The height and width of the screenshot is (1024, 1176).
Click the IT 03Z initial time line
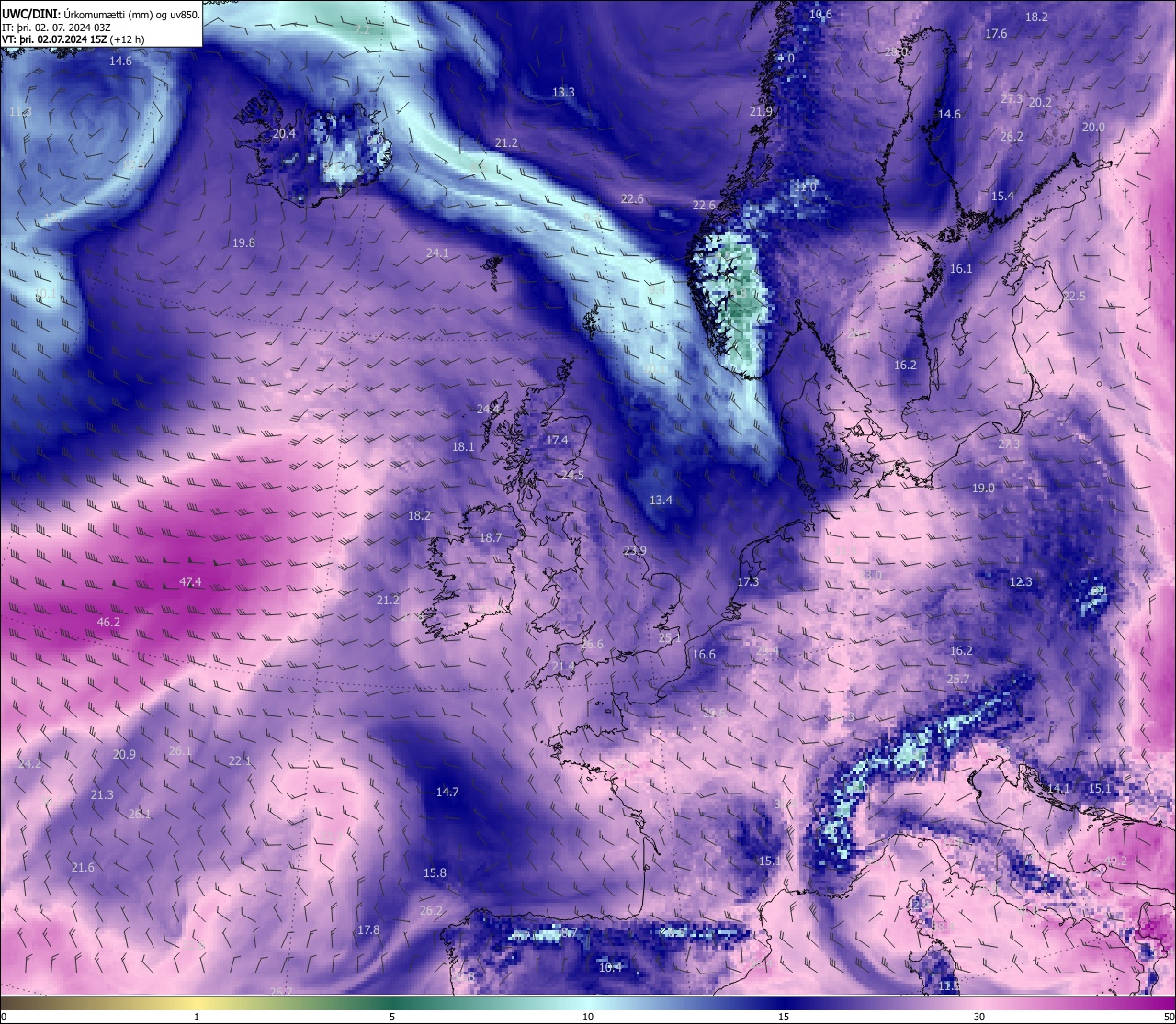click(x=58, y=27)
